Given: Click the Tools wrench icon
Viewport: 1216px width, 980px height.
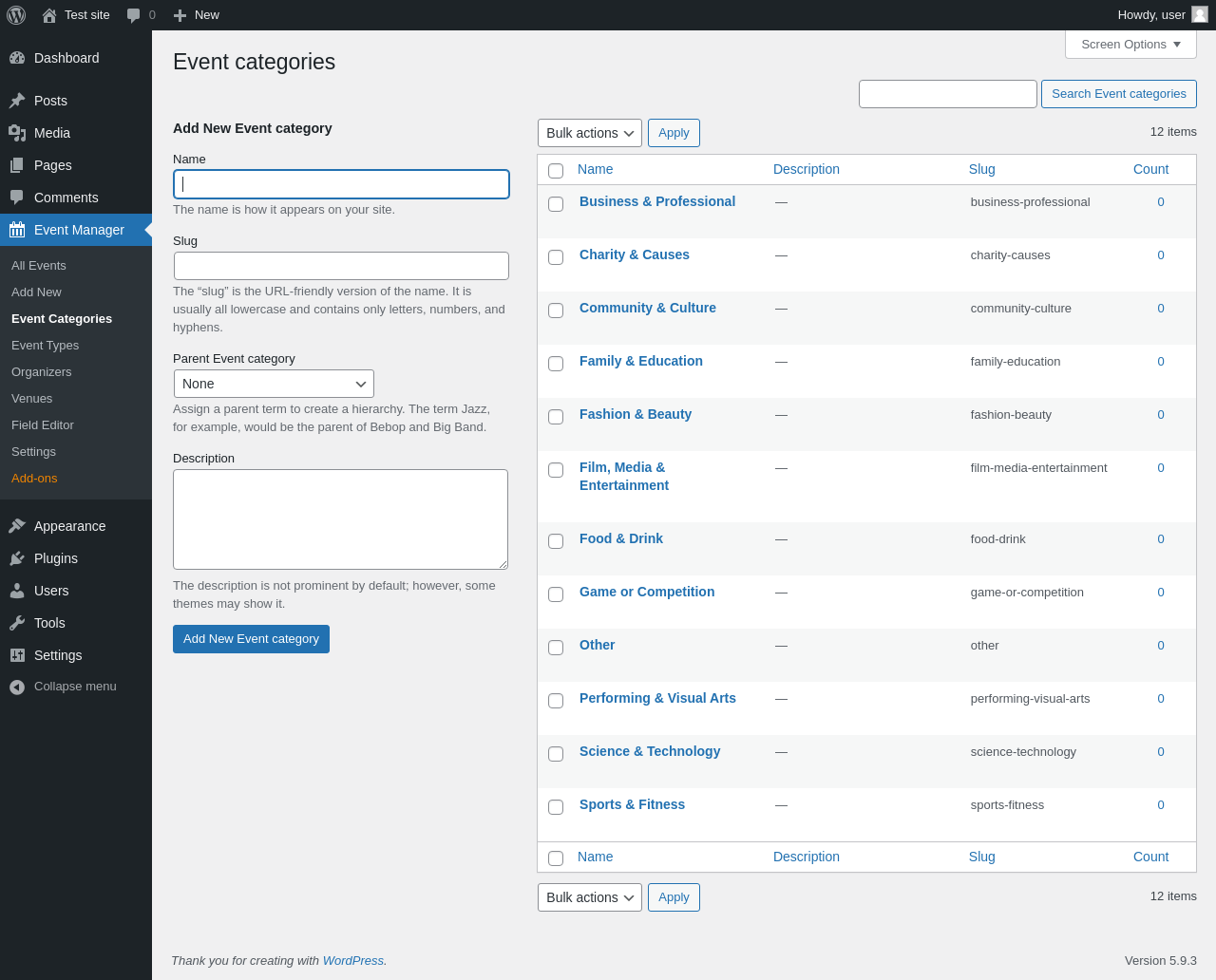Looking at the screenshot, I should [17, 623].
